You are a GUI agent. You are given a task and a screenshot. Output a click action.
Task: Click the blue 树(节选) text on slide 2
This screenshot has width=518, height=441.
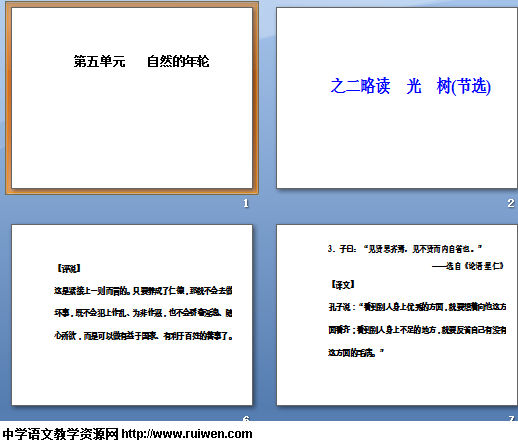tap(464, 86)
